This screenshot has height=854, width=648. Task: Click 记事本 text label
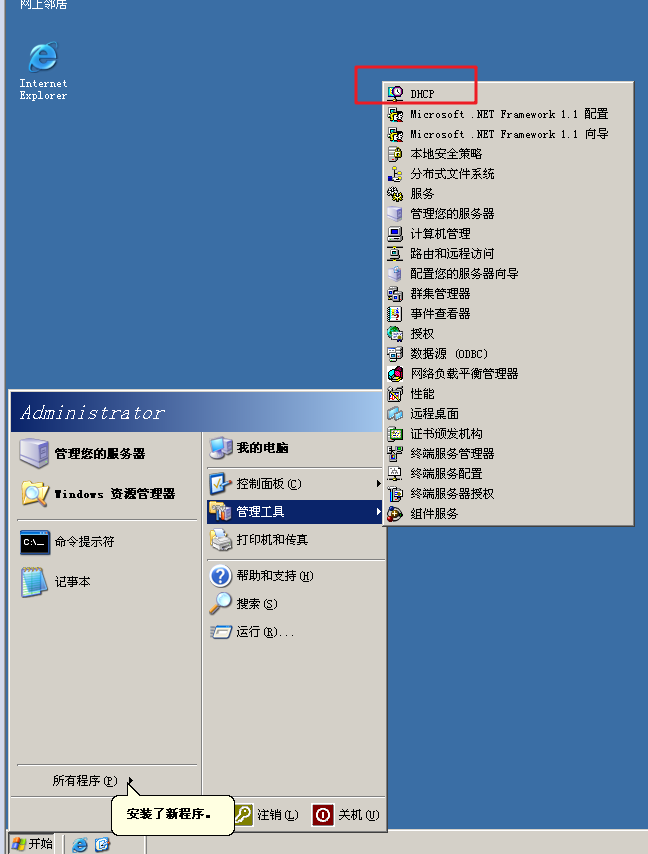tap(72, 582)
